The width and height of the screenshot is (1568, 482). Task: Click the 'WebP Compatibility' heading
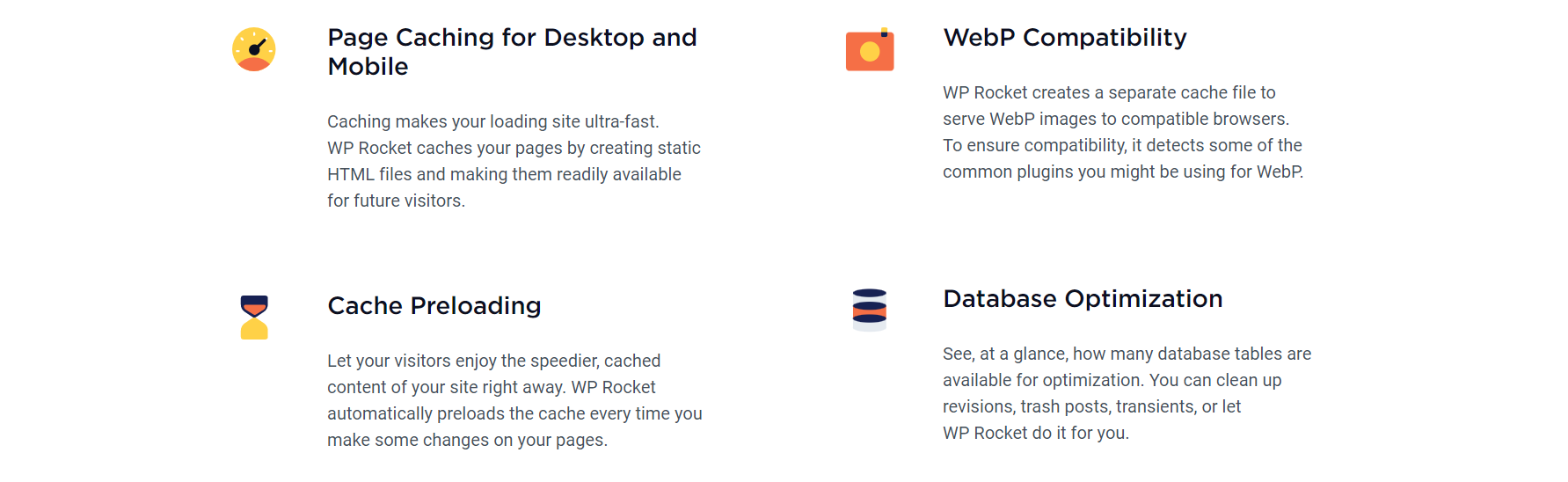pyautogui.click(x=1064, y=38)
